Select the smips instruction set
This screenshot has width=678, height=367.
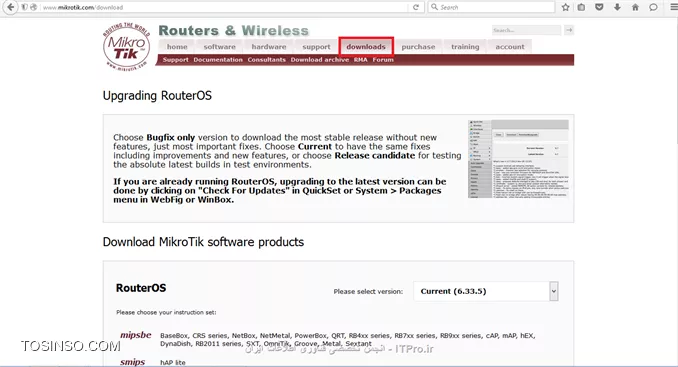(x=132, y=362)
